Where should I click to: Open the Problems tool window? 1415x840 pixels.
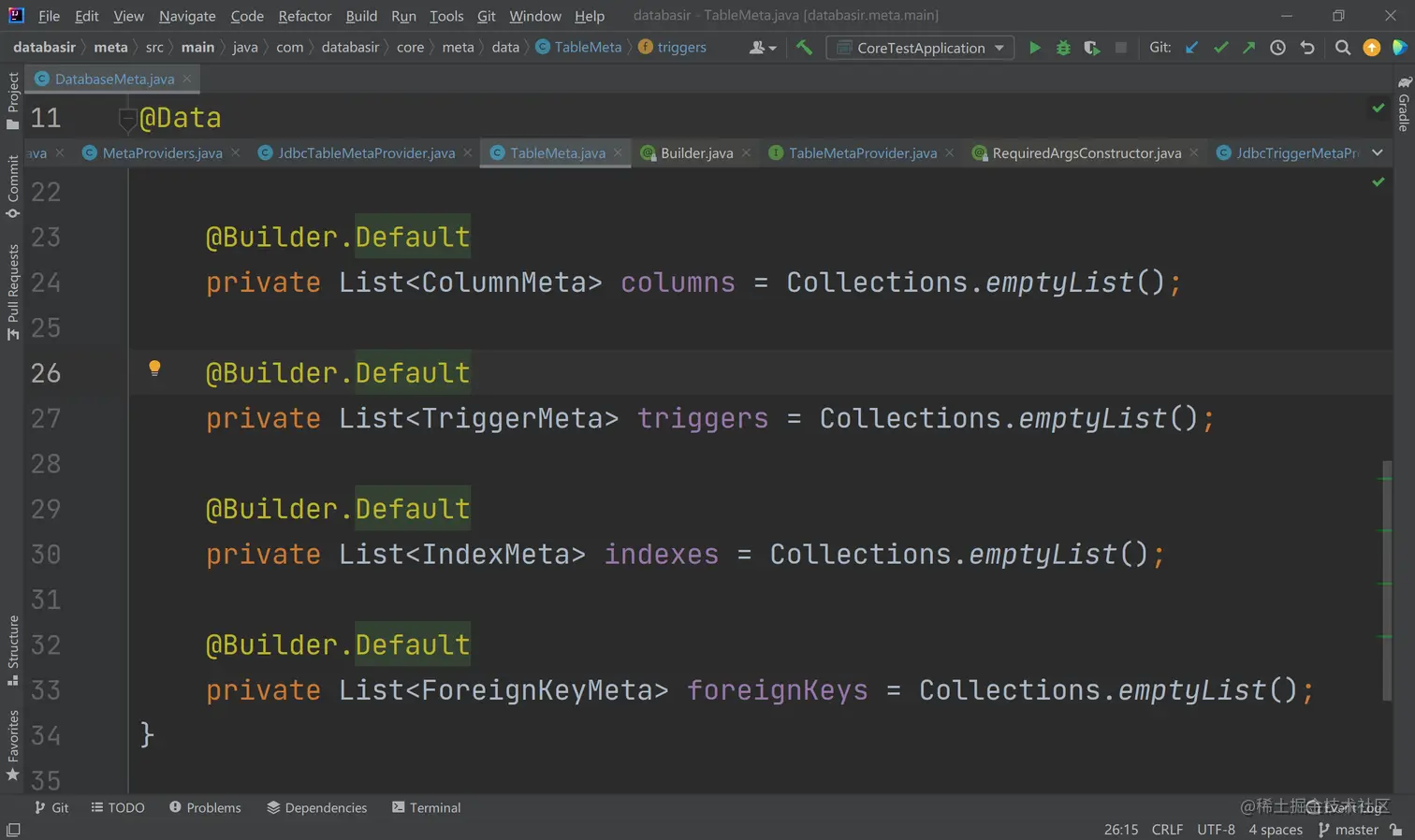pyautogui.click(x=205, y=807)
